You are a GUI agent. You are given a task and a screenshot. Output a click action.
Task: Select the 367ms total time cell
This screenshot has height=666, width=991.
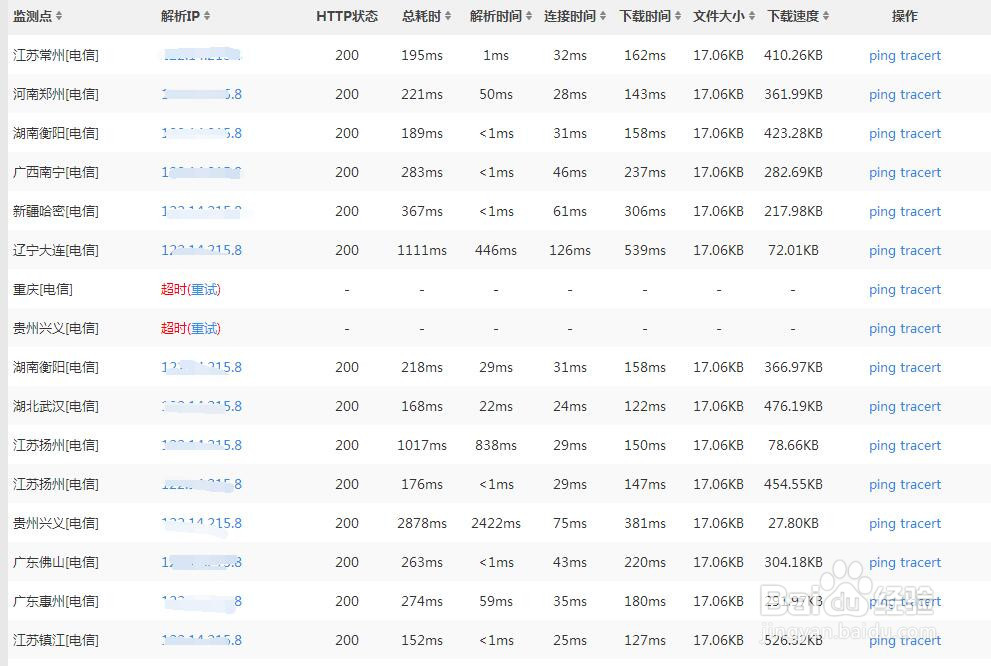(422, 211)
